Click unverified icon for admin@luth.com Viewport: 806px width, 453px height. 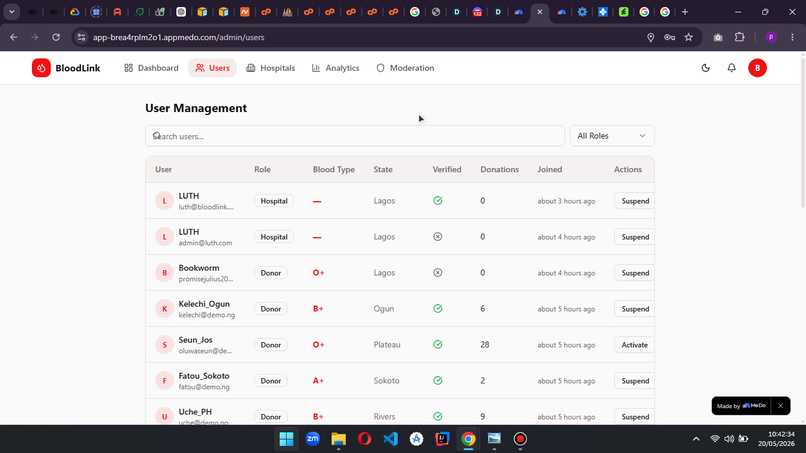[437, 237]
